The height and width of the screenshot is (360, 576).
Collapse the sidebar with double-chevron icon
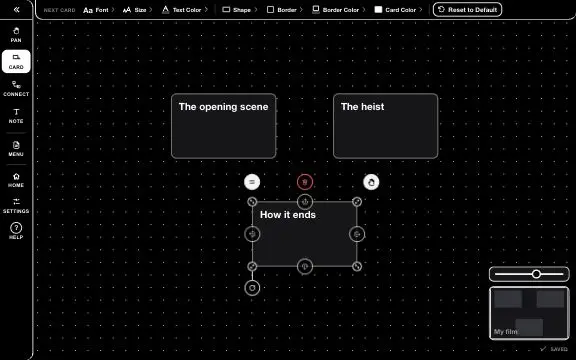(x=16, y=10)
